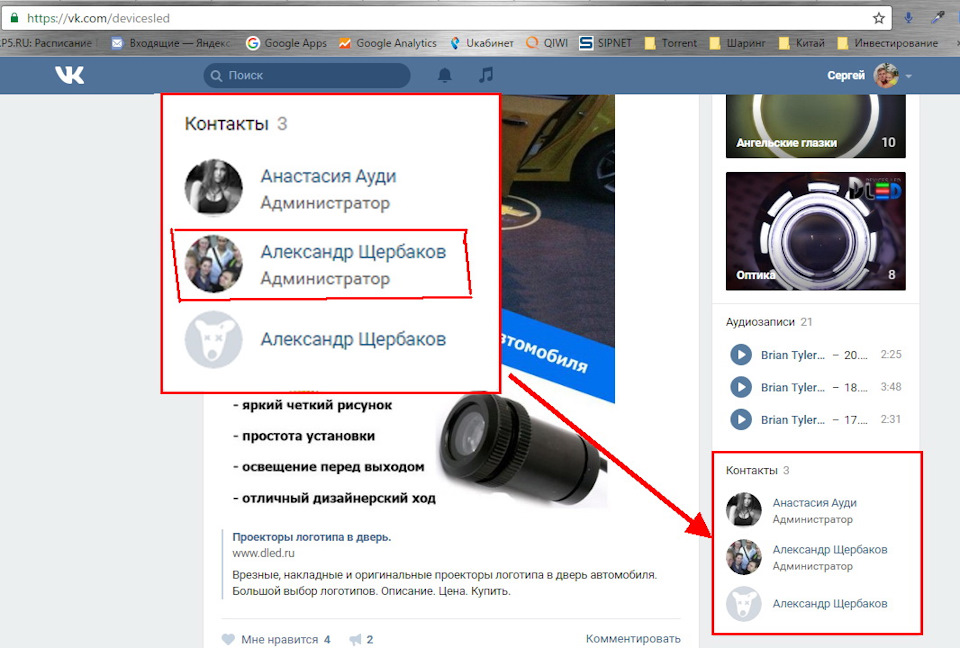Play the Brian Tyler track lasting 2:31
The image size is (960, 648).
[740, 420]
